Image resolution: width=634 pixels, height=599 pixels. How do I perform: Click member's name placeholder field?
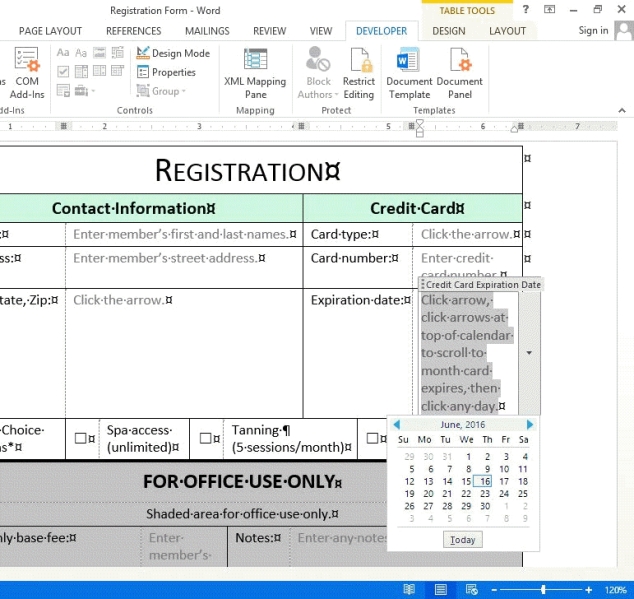pyautogui.click(x=181, y=234)
